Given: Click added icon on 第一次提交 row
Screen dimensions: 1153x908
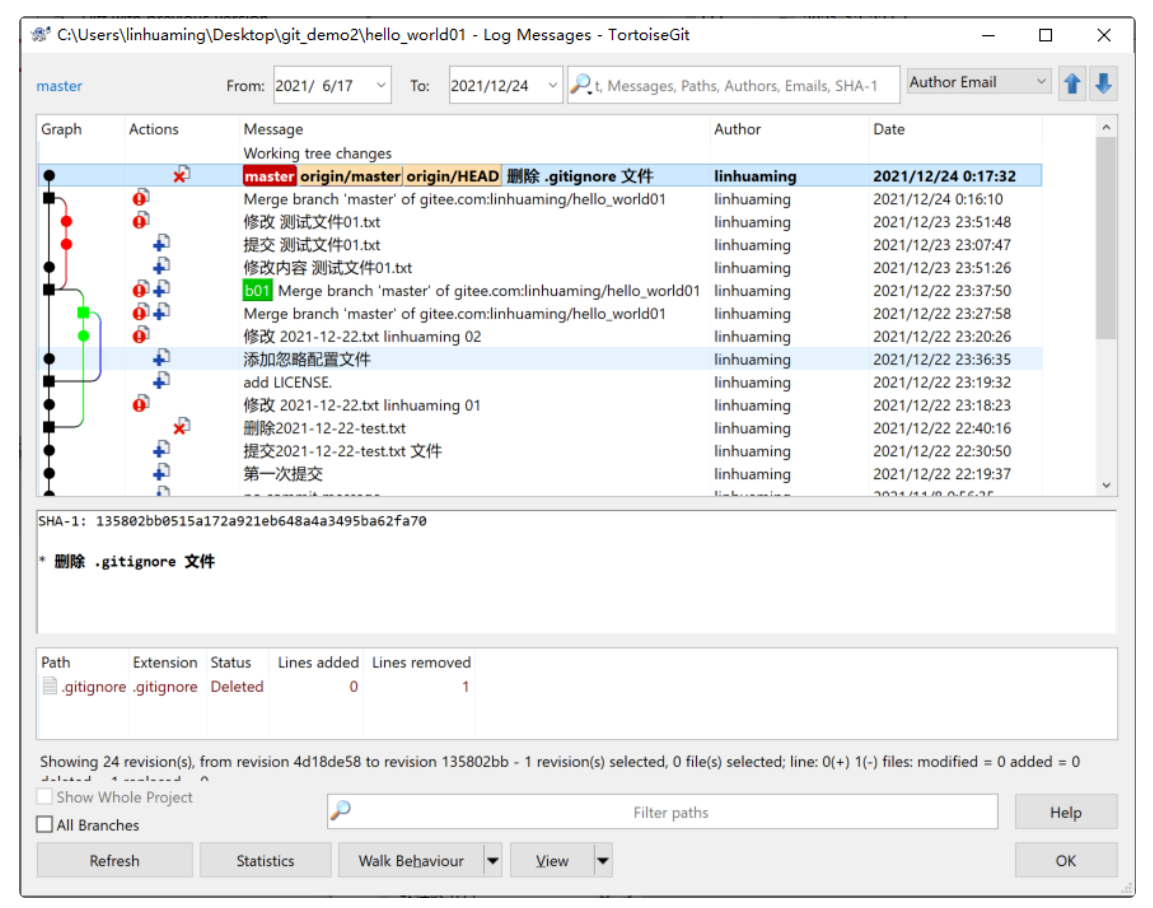Looking at the screenshot, I should pyautogui.click(x=161, y=472).
